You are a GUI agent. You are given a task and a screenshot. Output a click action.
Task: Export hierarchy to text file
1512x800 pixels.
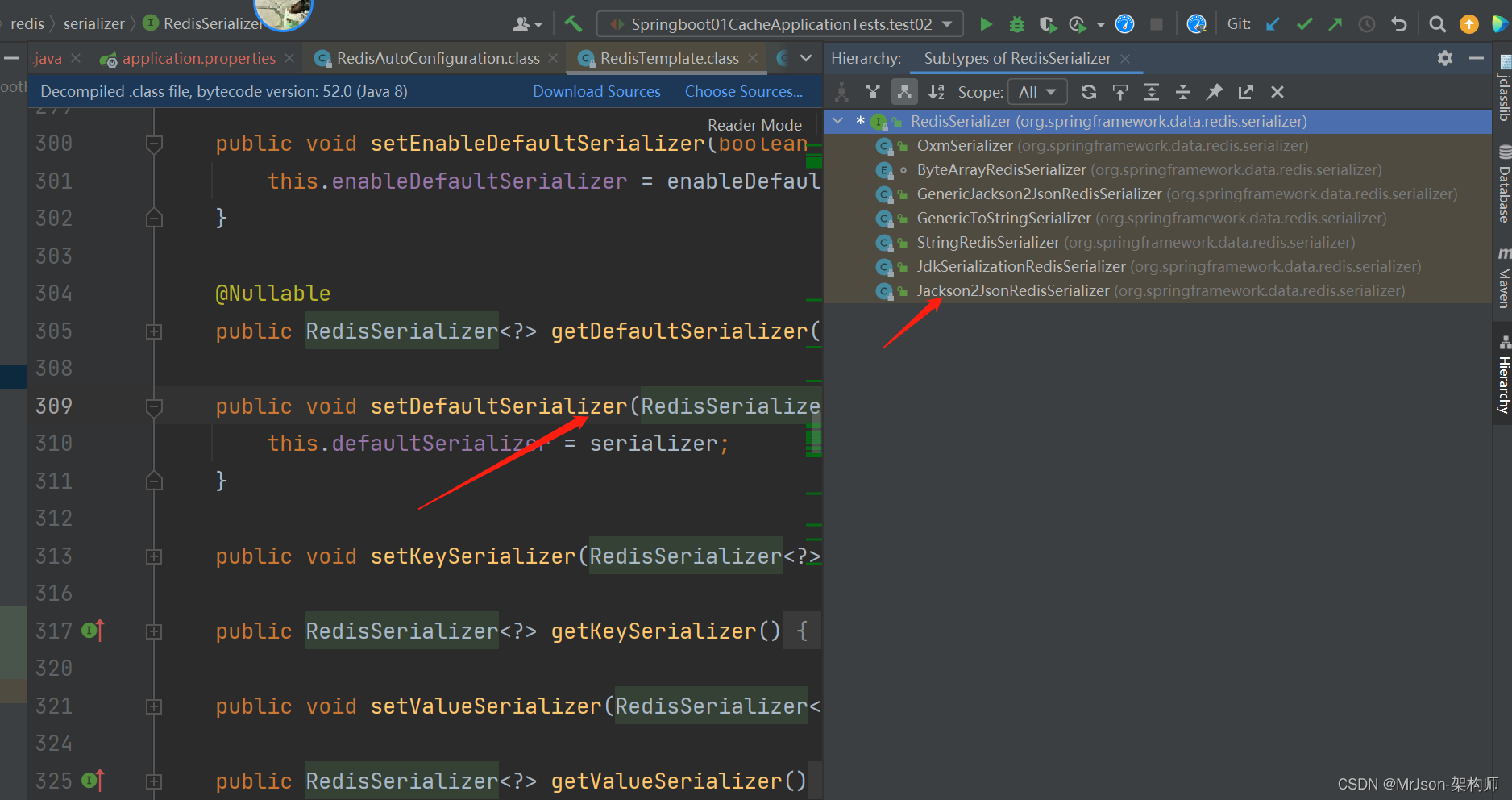tap(1246, 92)
